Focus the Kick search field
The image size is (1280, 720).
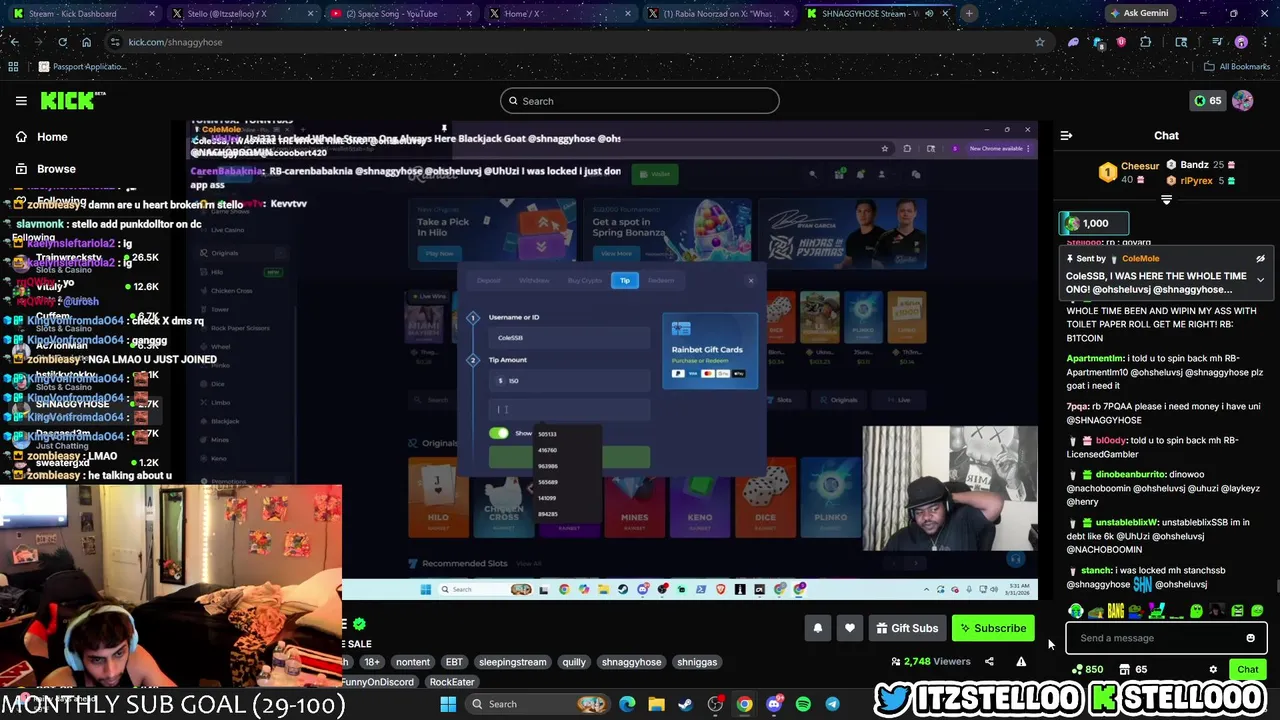coord(640,101)
